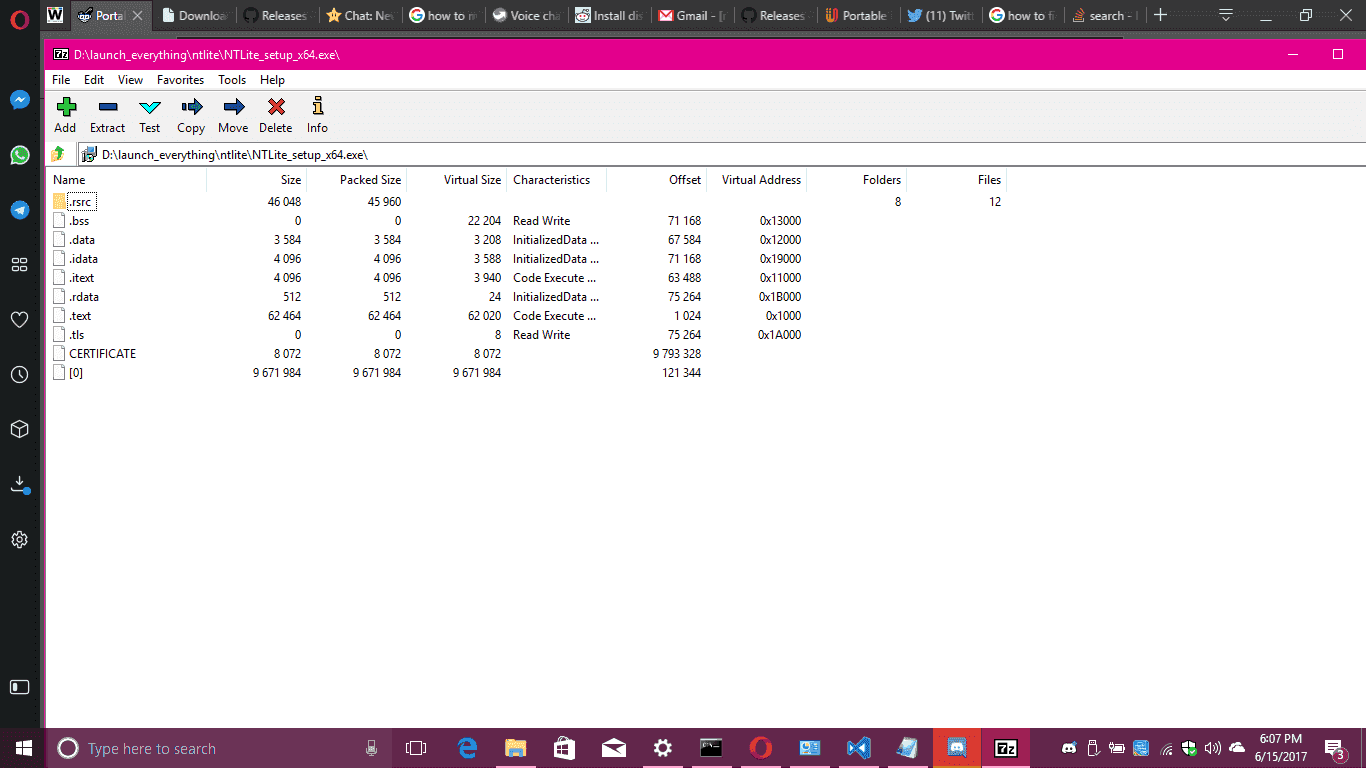Open the Tools menu
This screenshot has height=768, width=1366.
click(x=232, y=80)
